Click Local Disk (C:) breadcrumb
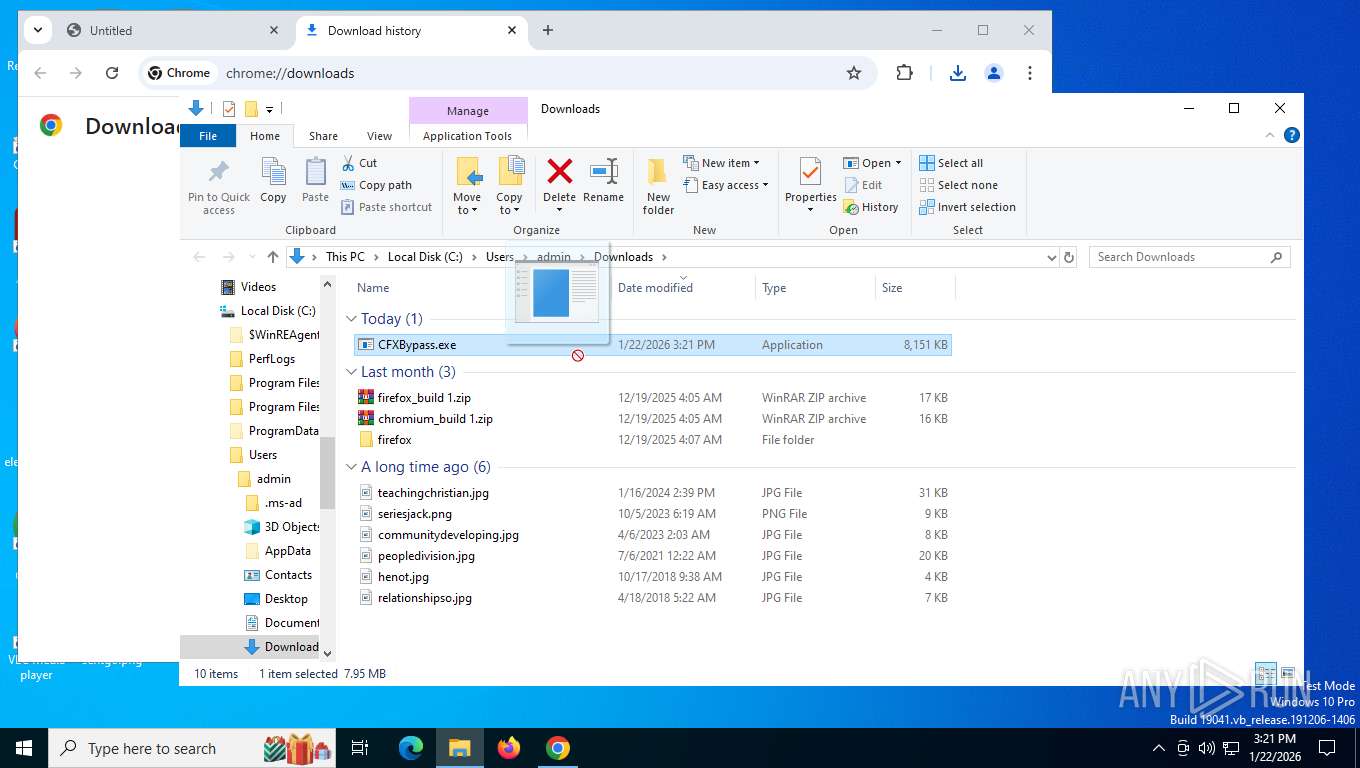1360x768 pixels. click(425, 257)
